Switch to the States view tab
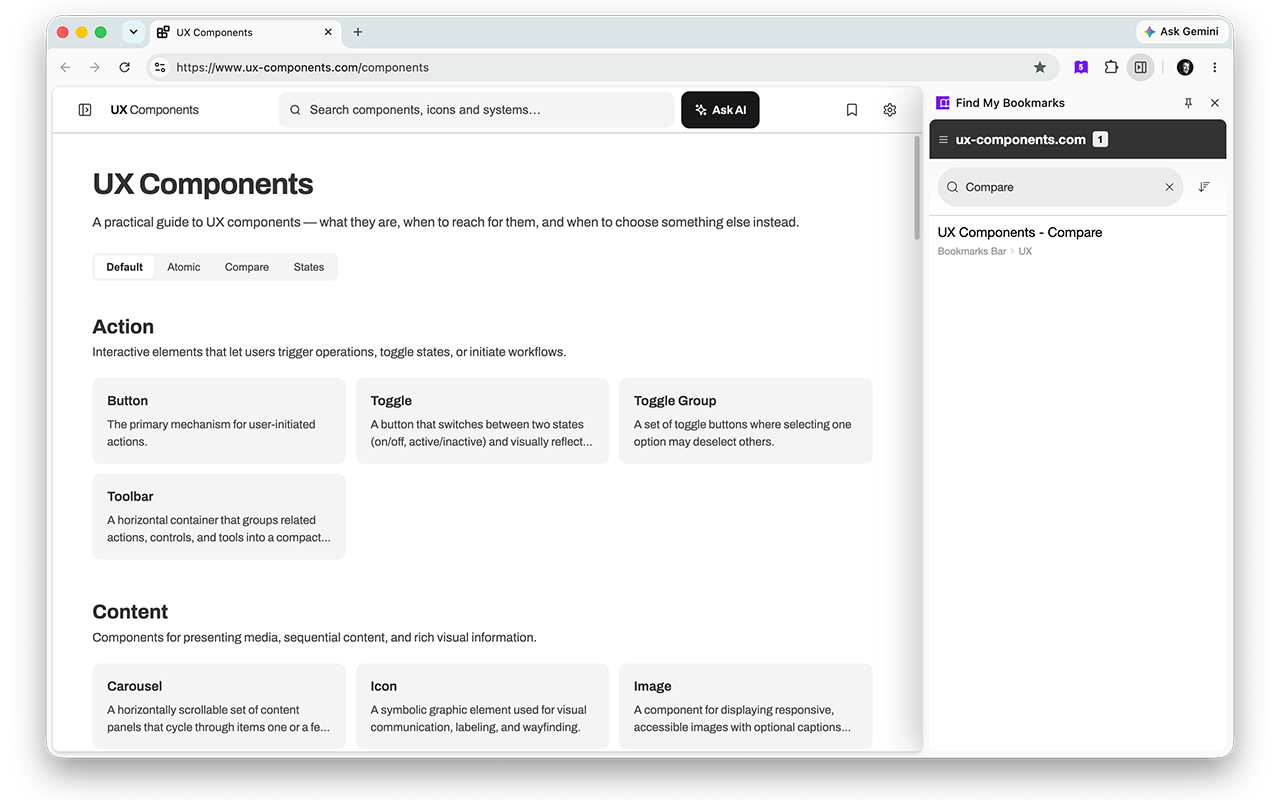This screenshot has height=800, width=1280. click(309, 267)
